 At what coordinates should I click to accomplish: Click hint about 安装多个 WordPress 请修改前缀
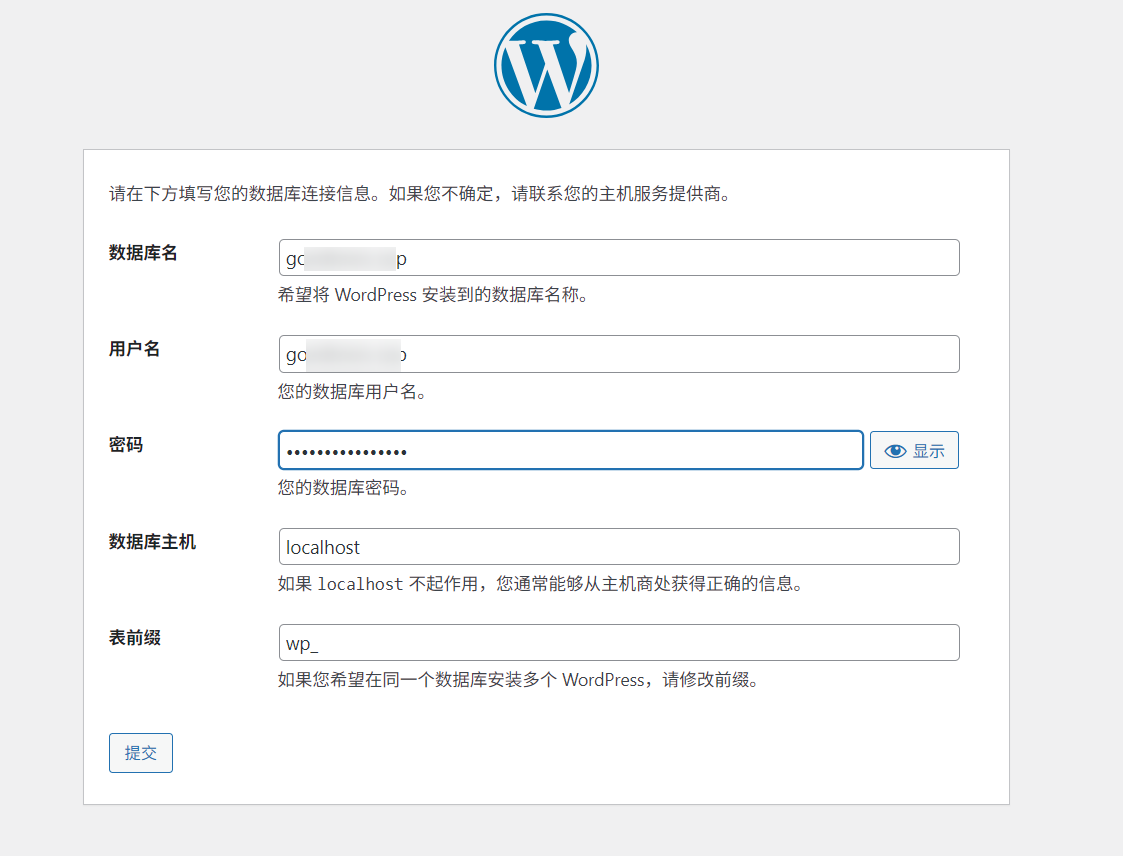point(519,680)
